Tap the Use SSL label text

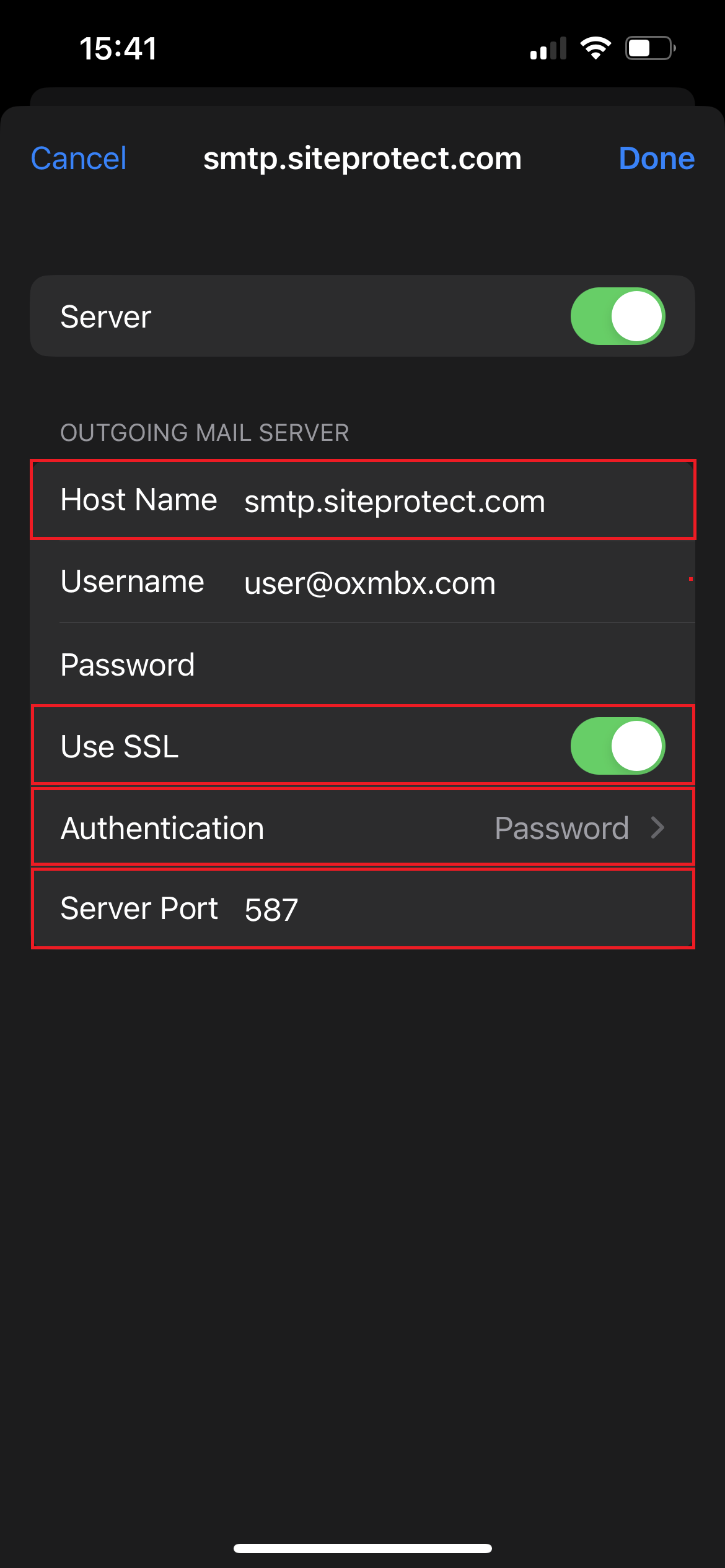[120, 746]
